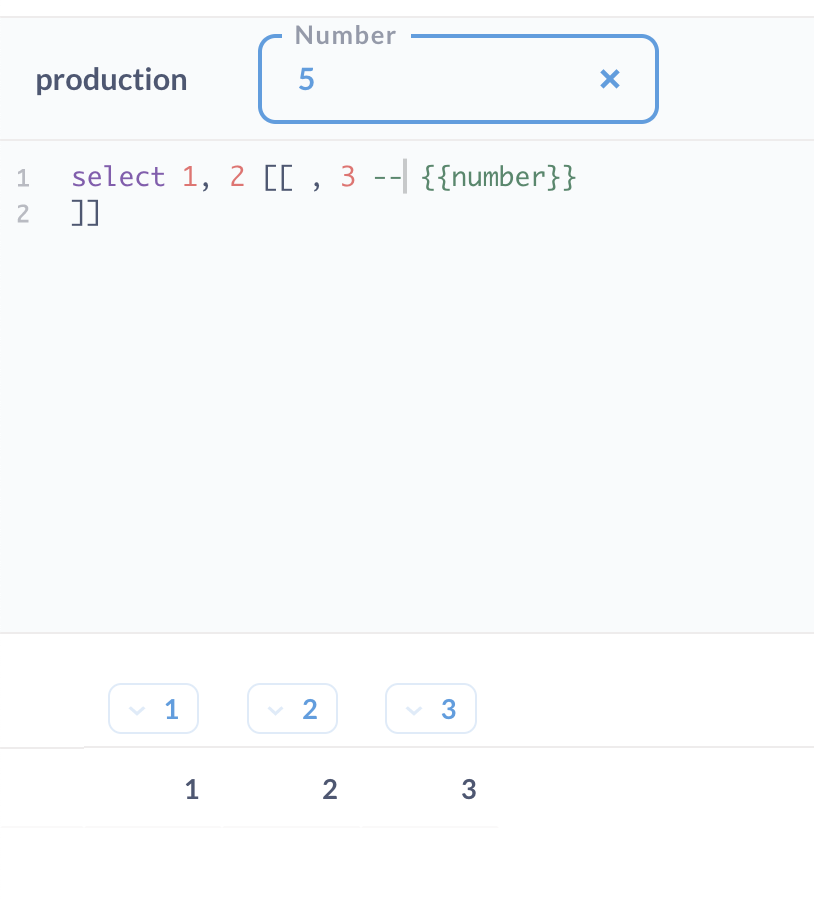The width and height of the screenshot is (814, 900).
Task: Click the ]] closing brackets on line 2
Action: (84, 213)
